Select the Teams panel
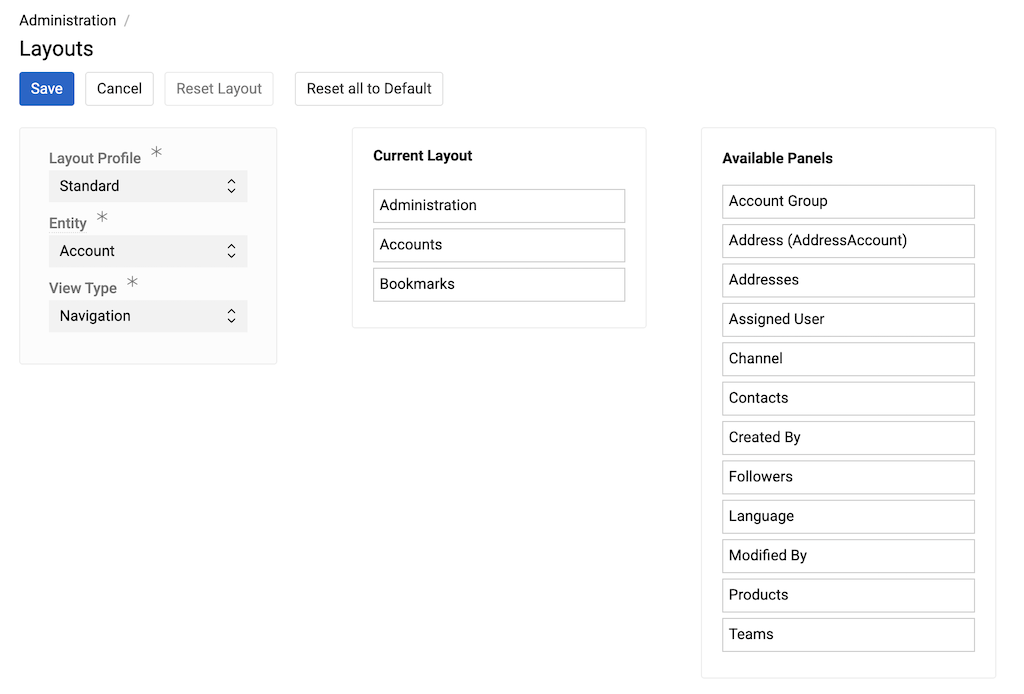Image resolution: width=1024 pixels, height=694 pixels. coord(847,634)
